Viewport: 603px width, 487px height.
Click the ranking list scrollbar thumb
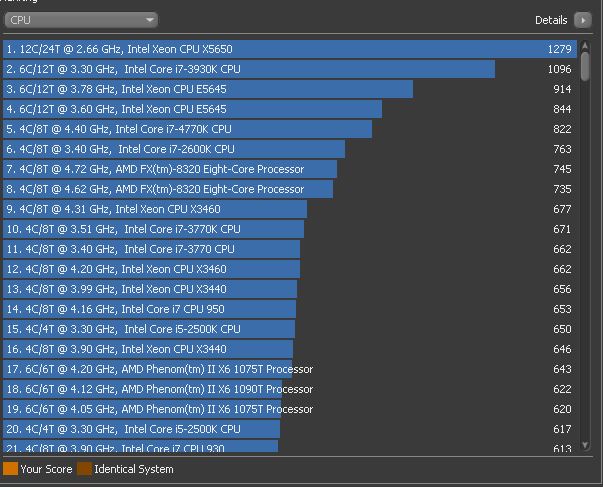click(x=585, y=67)
